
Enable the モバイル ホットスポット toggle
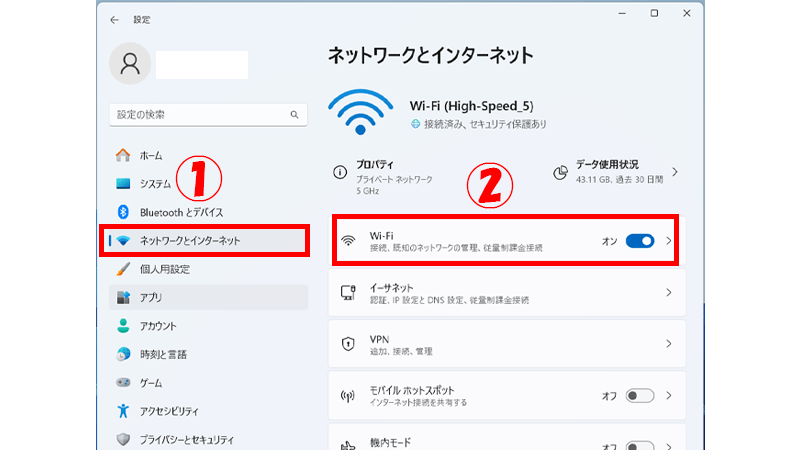coord(640,396)
